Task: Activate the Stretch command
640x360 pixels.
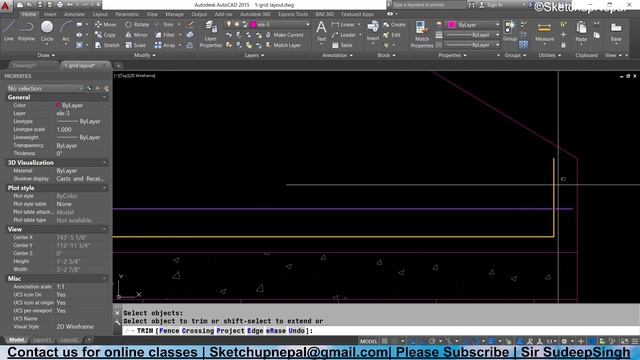Action: click(x=107, y=45)
